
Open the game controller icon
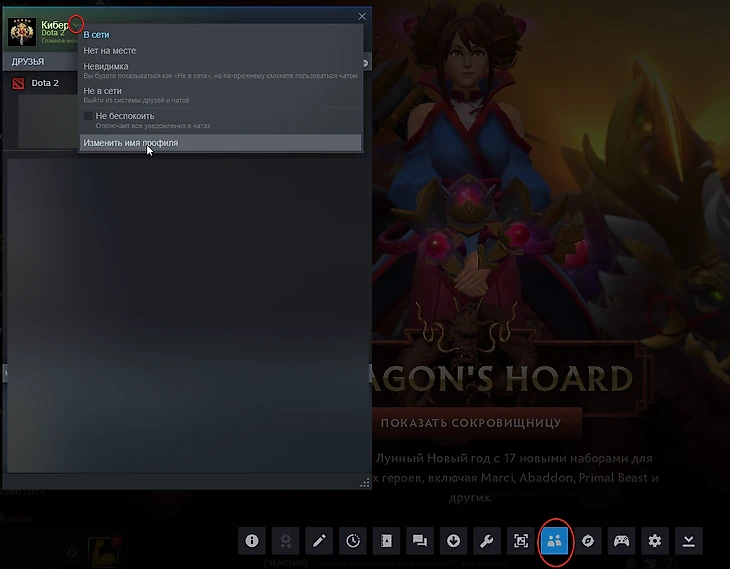click(622, 541)
